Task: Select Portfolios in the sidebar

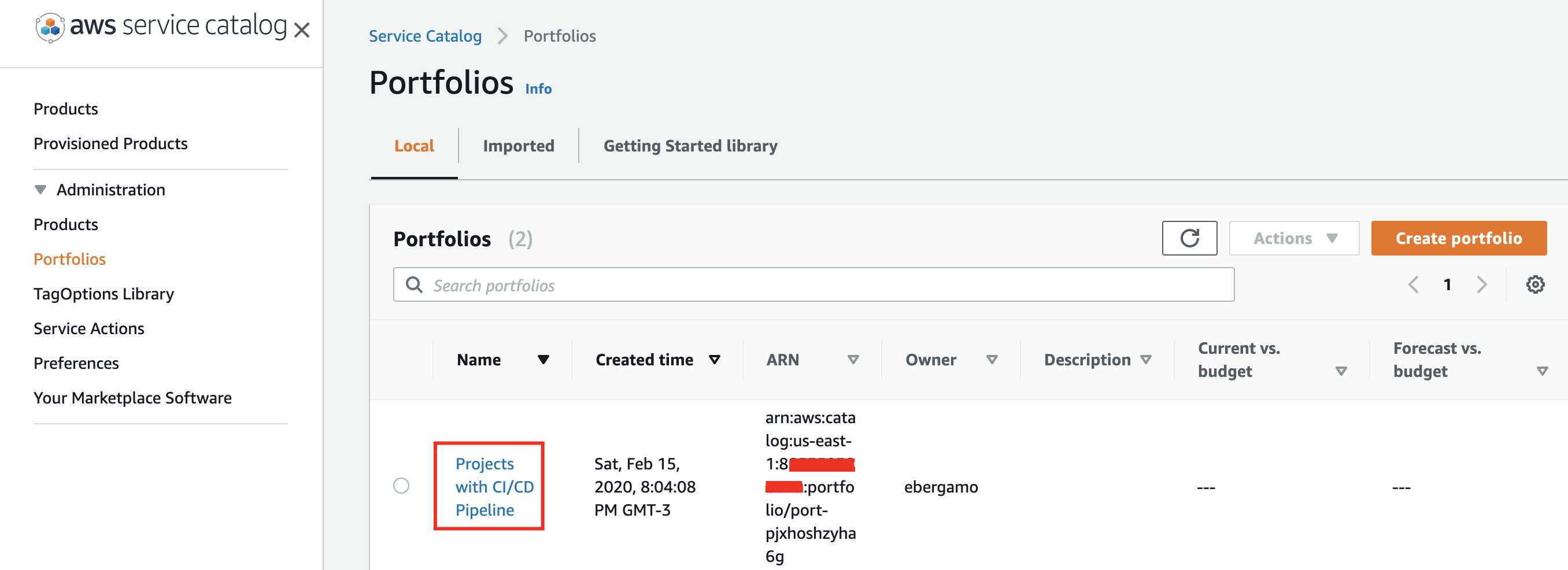Action: click(x=69, y=259)
